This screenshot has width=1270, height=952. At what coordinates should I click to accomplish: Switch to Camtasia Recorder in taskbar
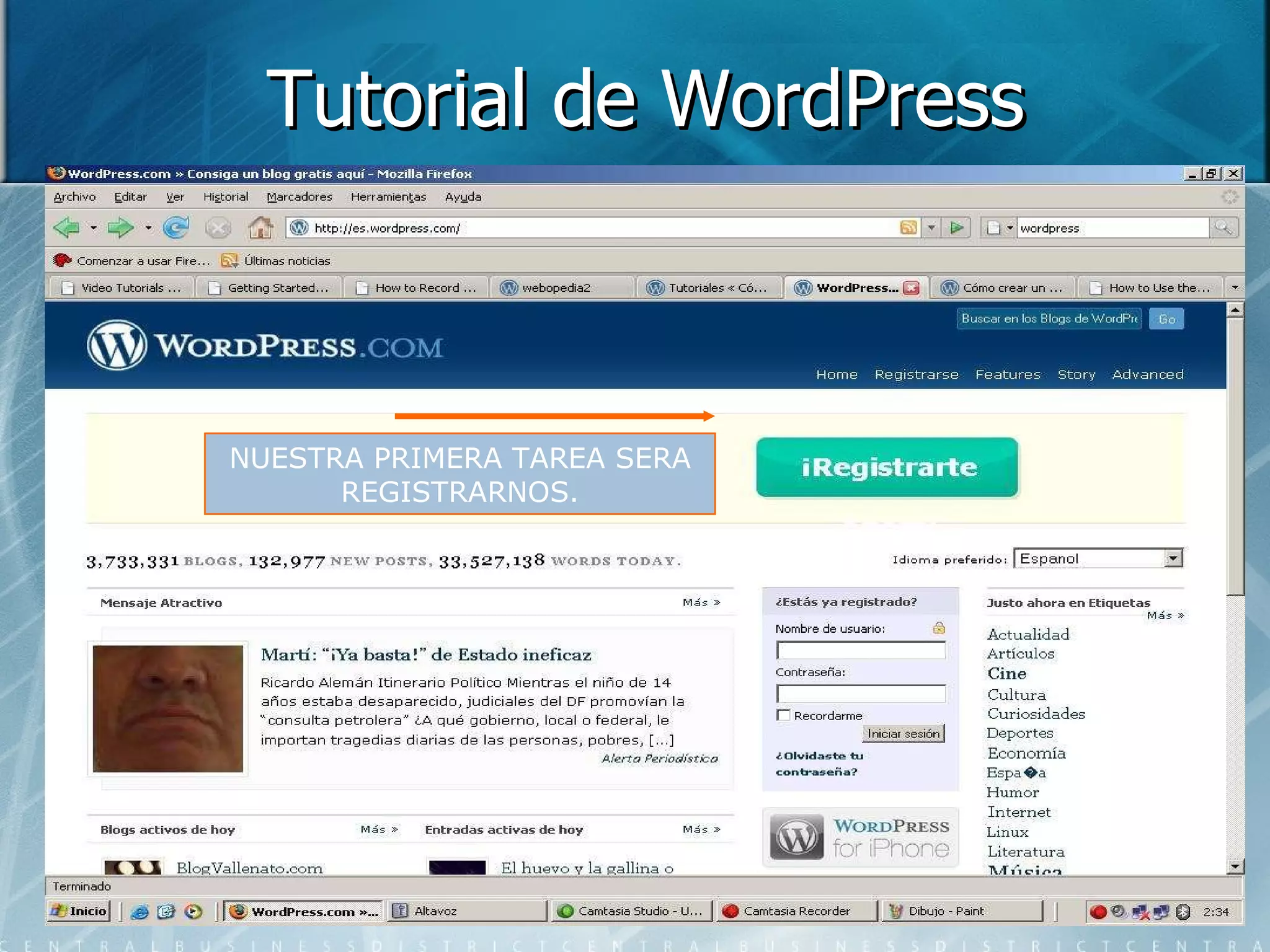tap(797, 911)
